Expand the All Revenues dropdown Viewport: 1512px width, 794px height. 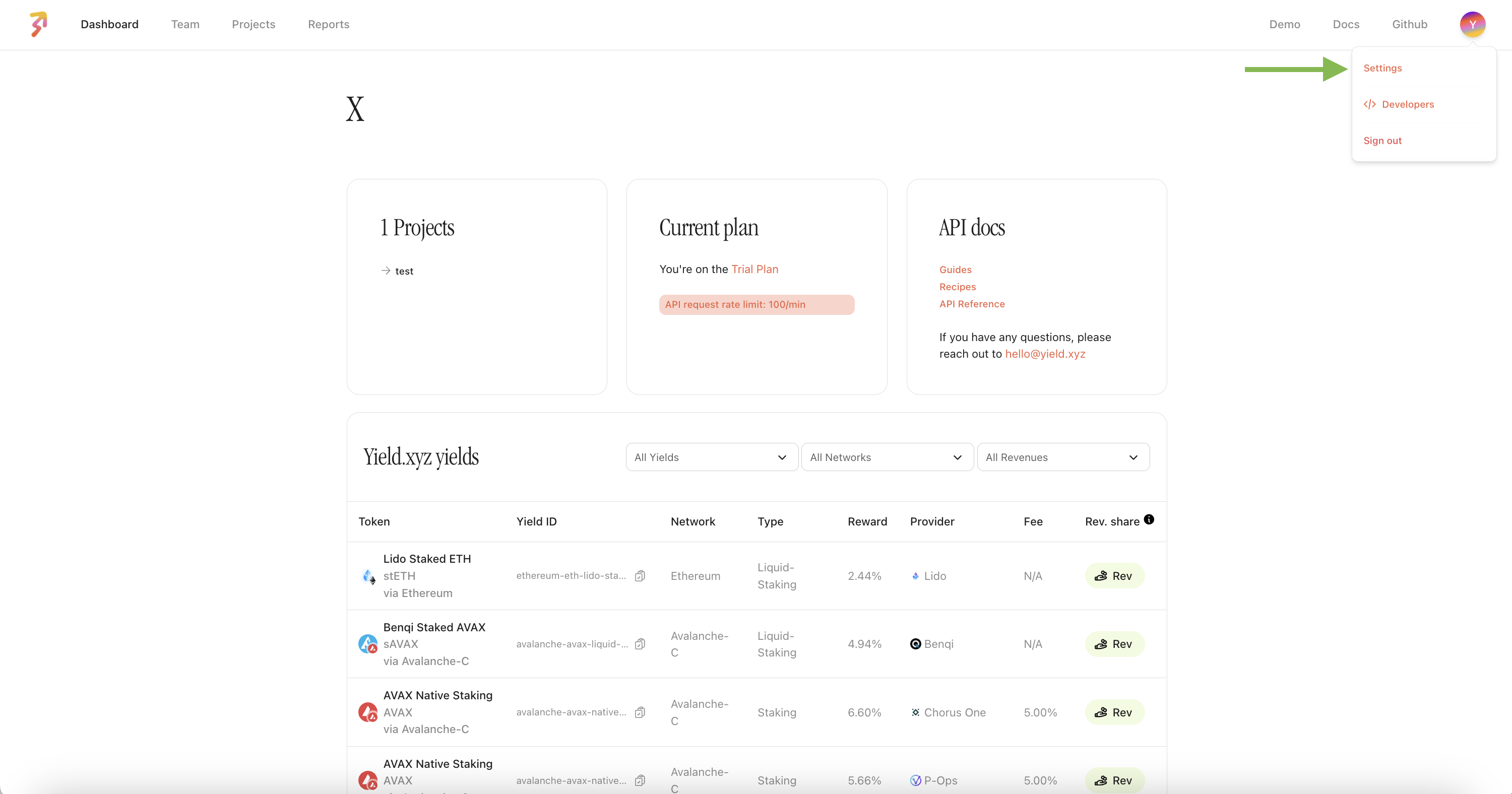1062,457
